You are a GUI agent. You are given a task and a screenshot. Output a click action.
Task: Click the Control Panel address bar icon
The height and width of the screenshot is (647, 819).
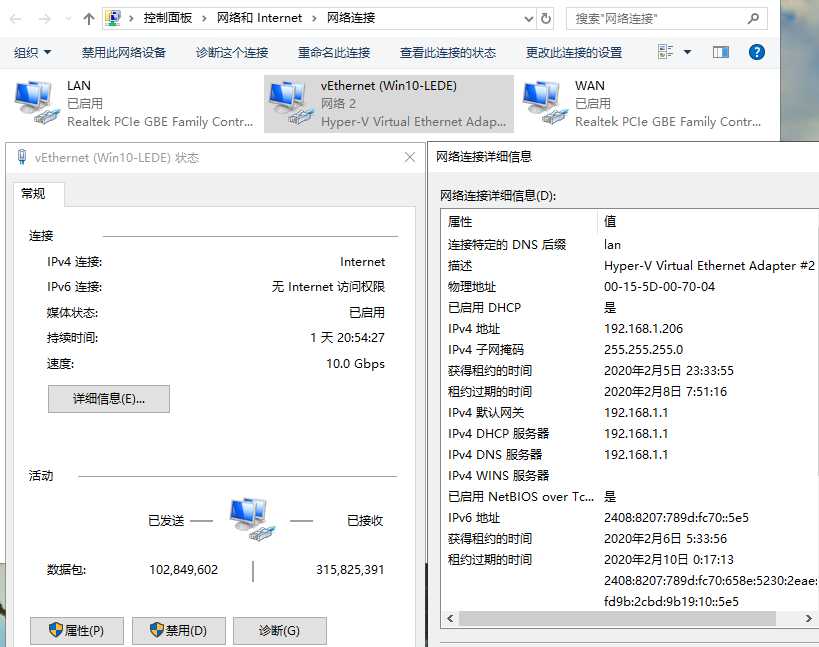(113, 18)
